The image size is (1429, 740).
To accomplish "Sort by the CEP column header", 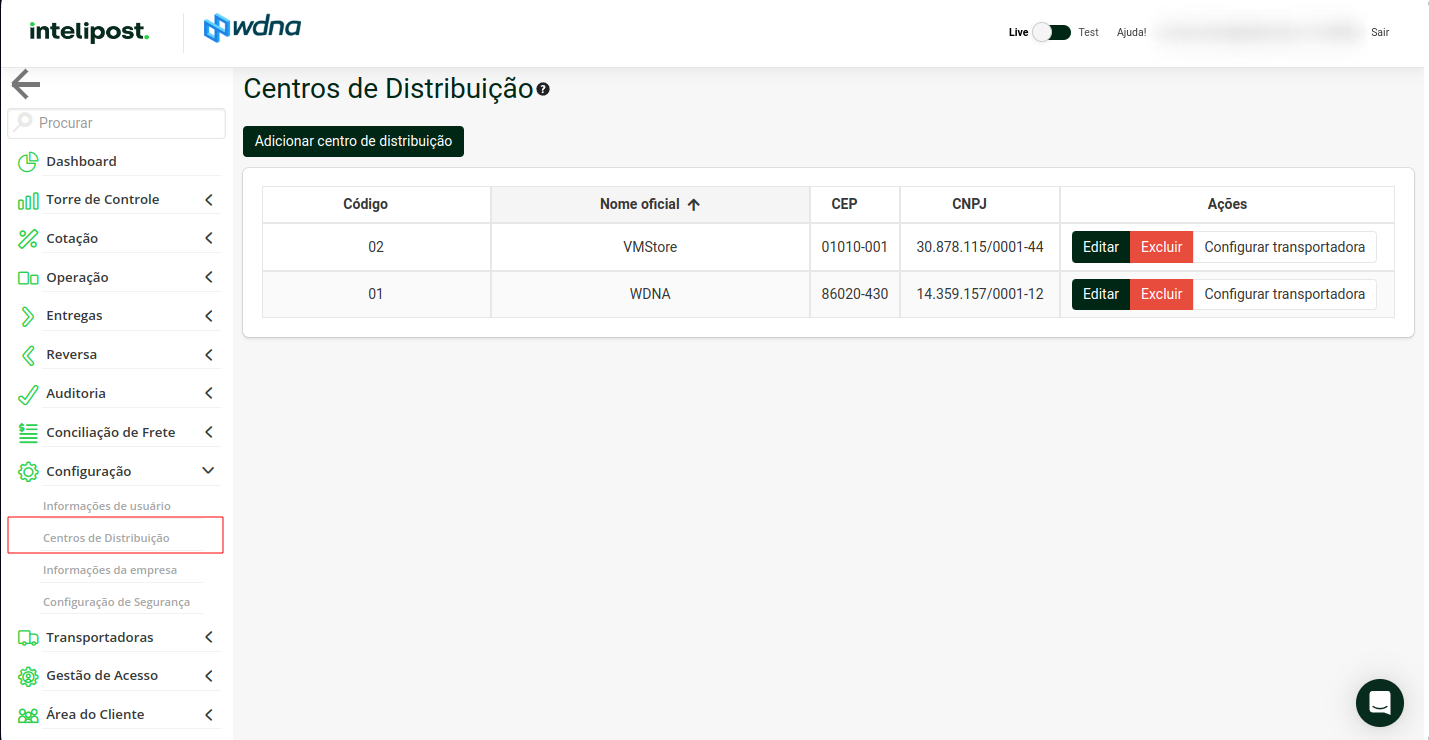I will 855,204.
